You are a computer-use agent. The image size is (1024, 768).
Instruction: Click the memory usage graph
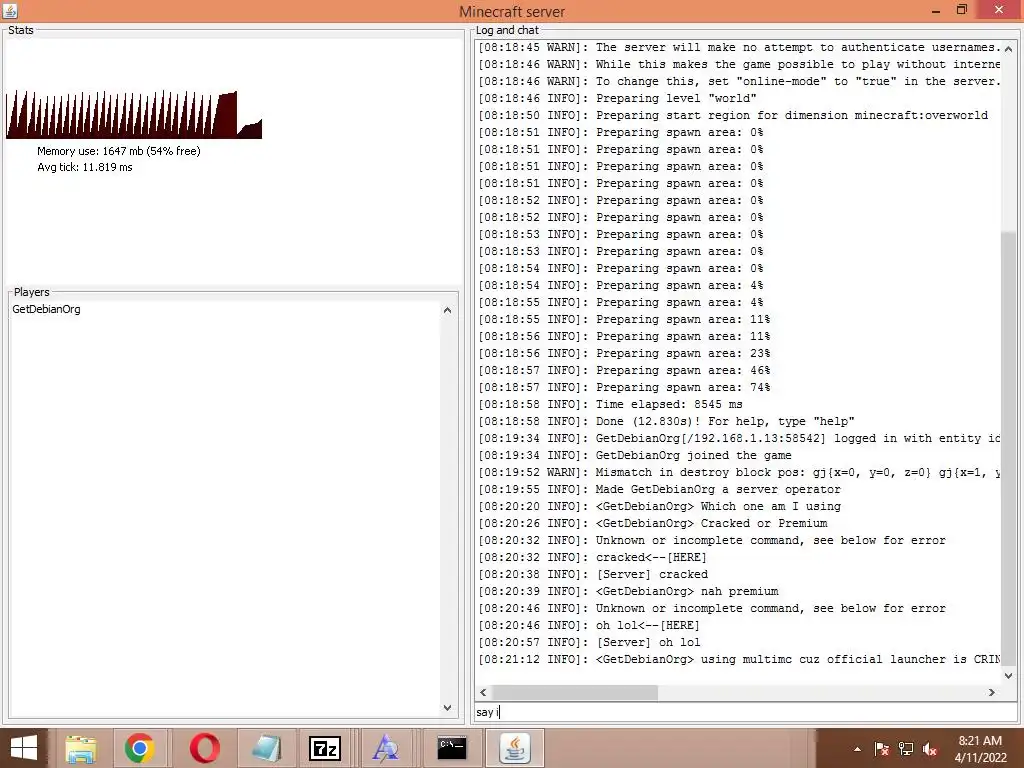[x=134, y=114]
